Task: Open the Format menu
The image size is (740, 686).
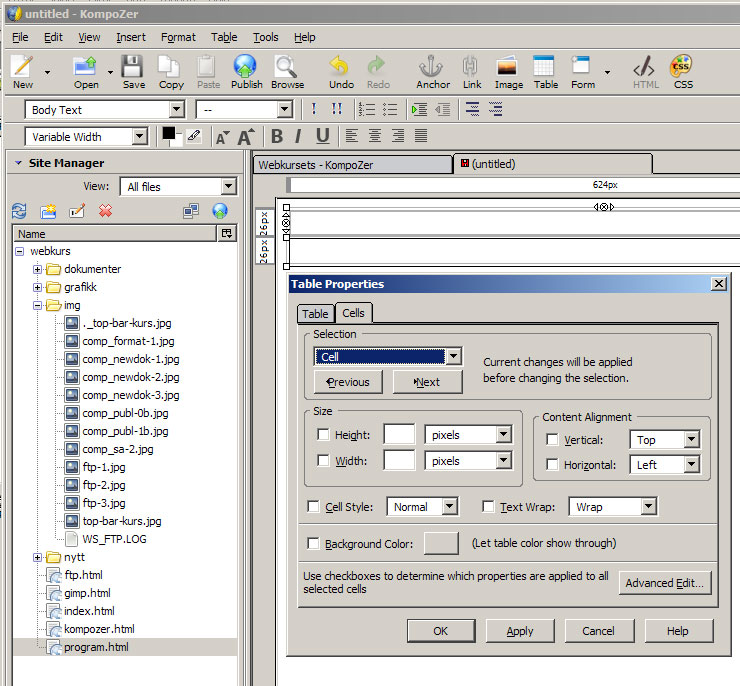Action: [x=178, y=37]
